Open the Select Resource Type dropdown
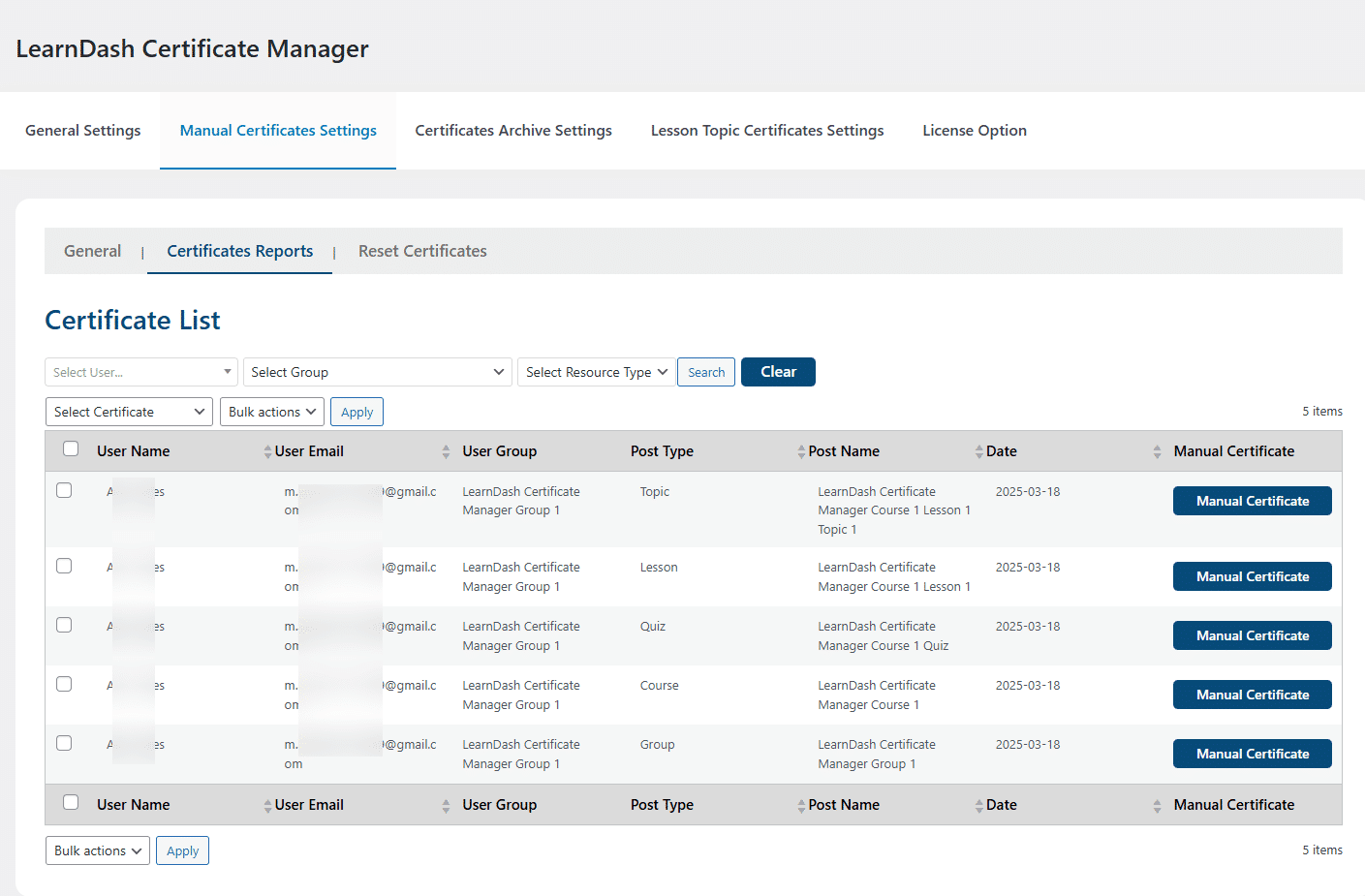 [597, 372]
